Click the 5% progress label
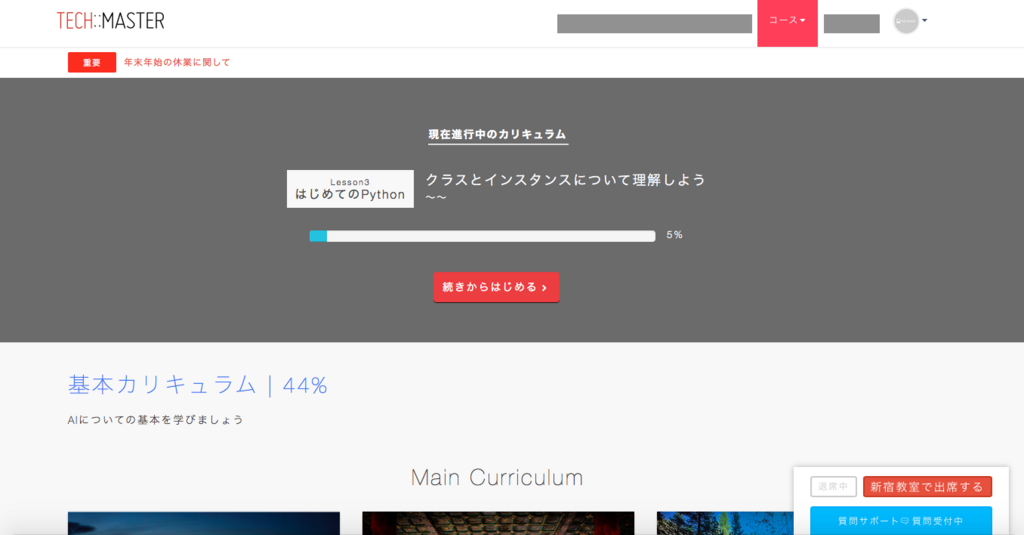Screen dimensions: 1024x535 click(x=675, y=235)
